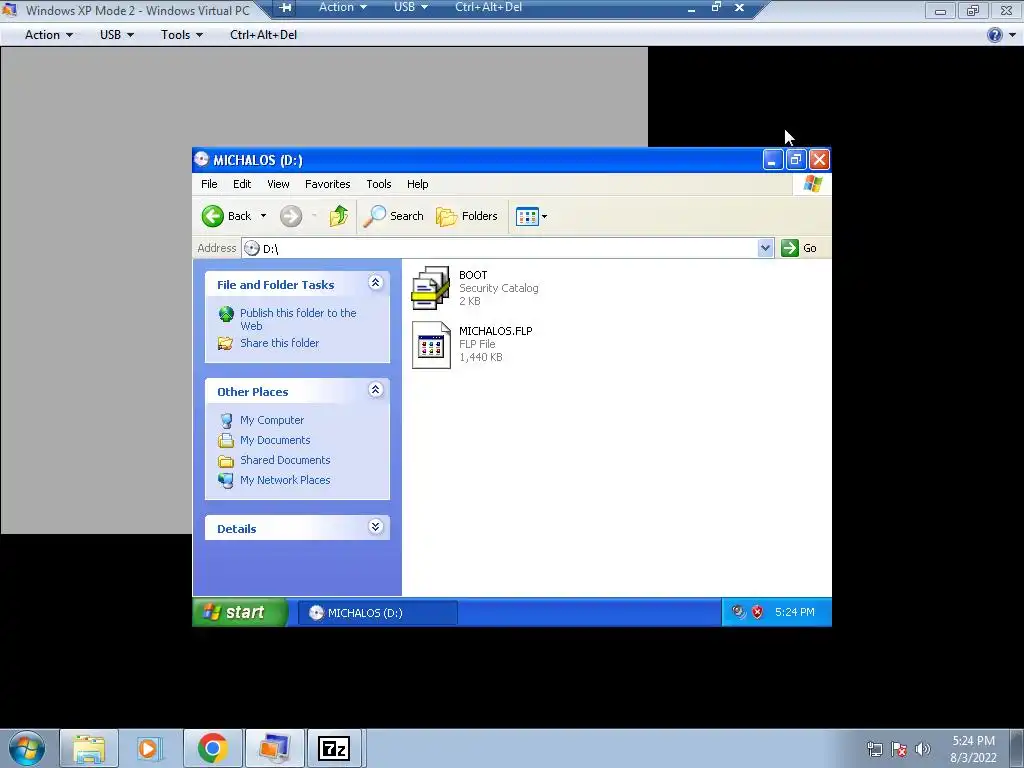The width and height of the screenshot is (1024, 768).
Task: Open the Back history dropdown arrow
Action: [263, 216]
